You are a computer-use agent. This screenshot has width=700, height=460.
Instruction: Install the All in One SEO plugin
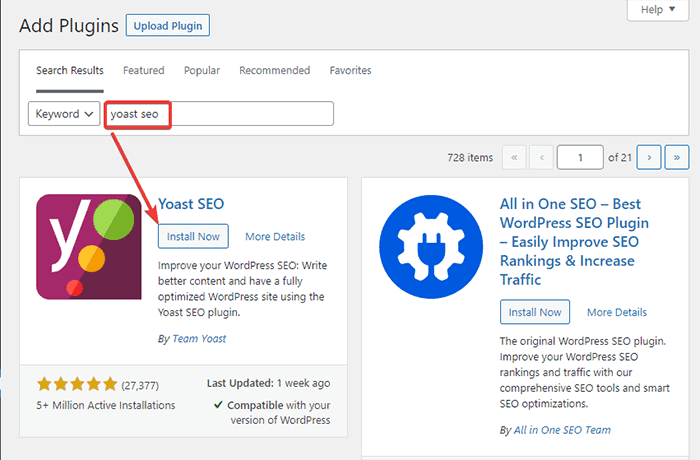[535, 312]
